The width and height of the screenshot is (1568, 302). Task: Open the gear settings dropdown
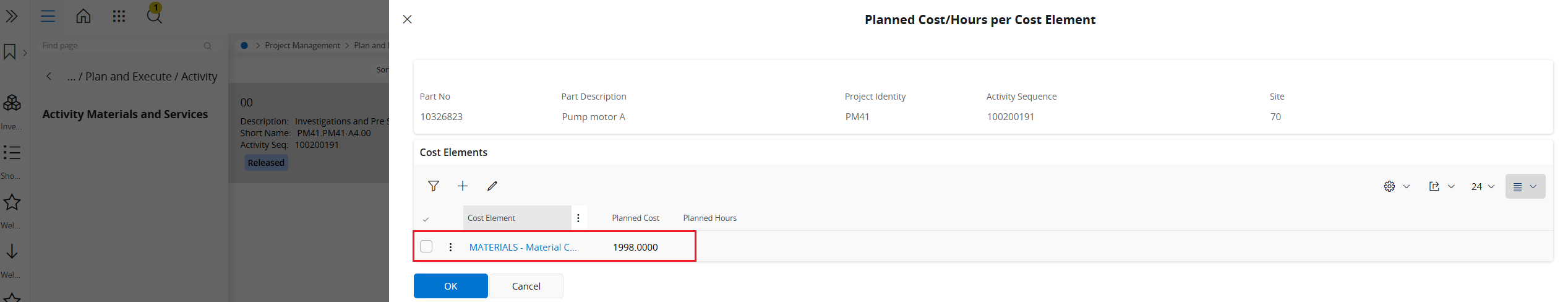[1396, 186]
